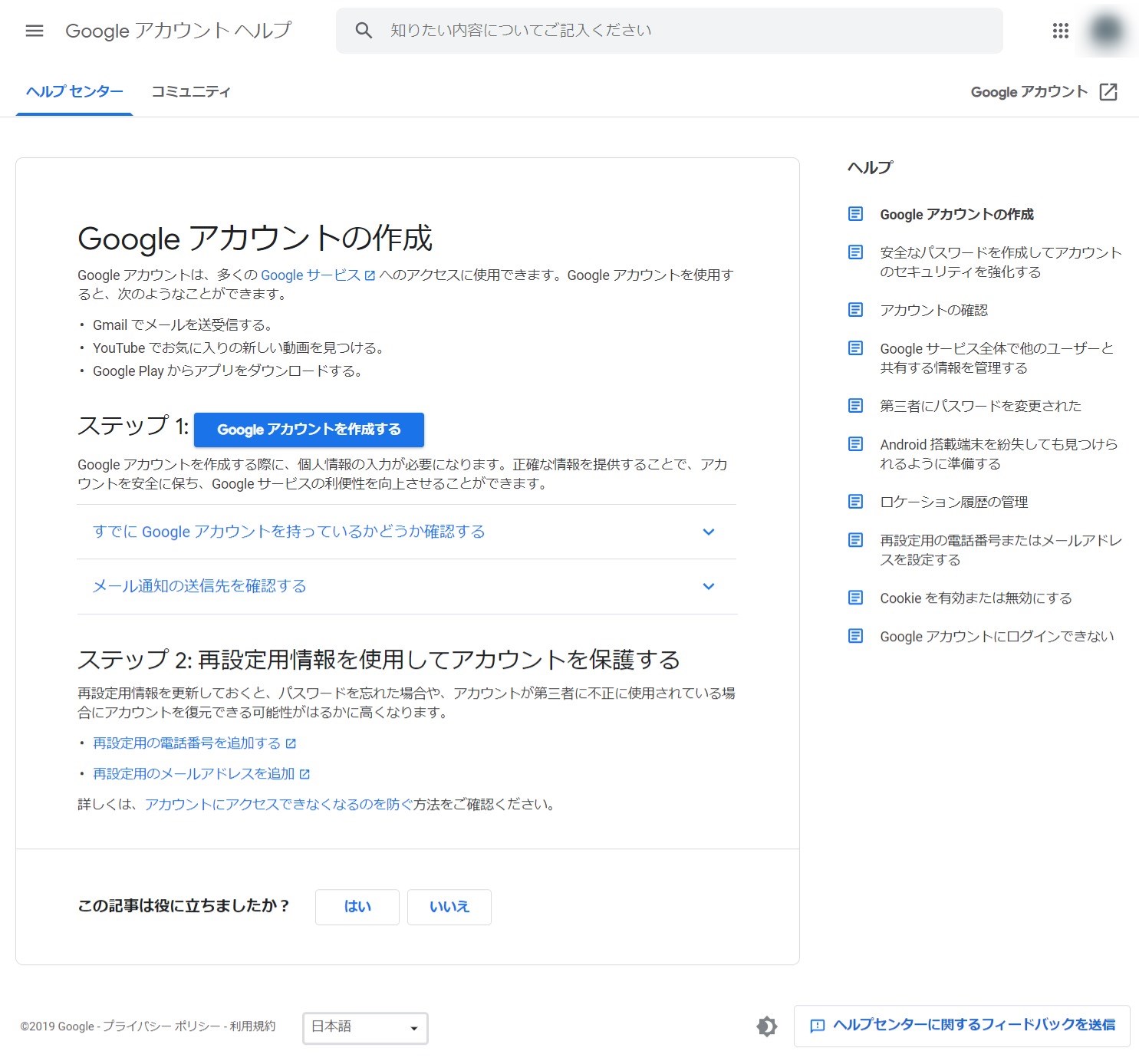The height and width of the screenshot is (1064, 1139).
Task: Open the Google apps grid
Action: pos(1061,31)
